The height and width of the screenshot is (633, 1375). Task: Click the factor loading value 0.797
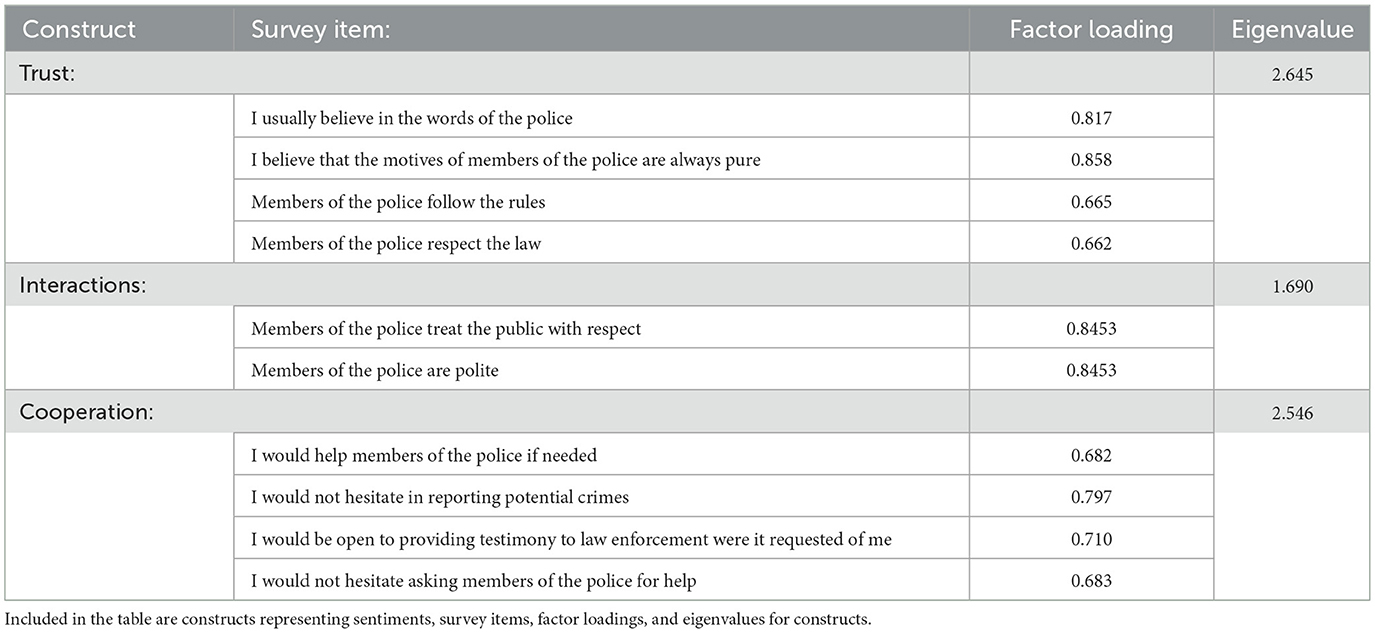click(1091, 497)
